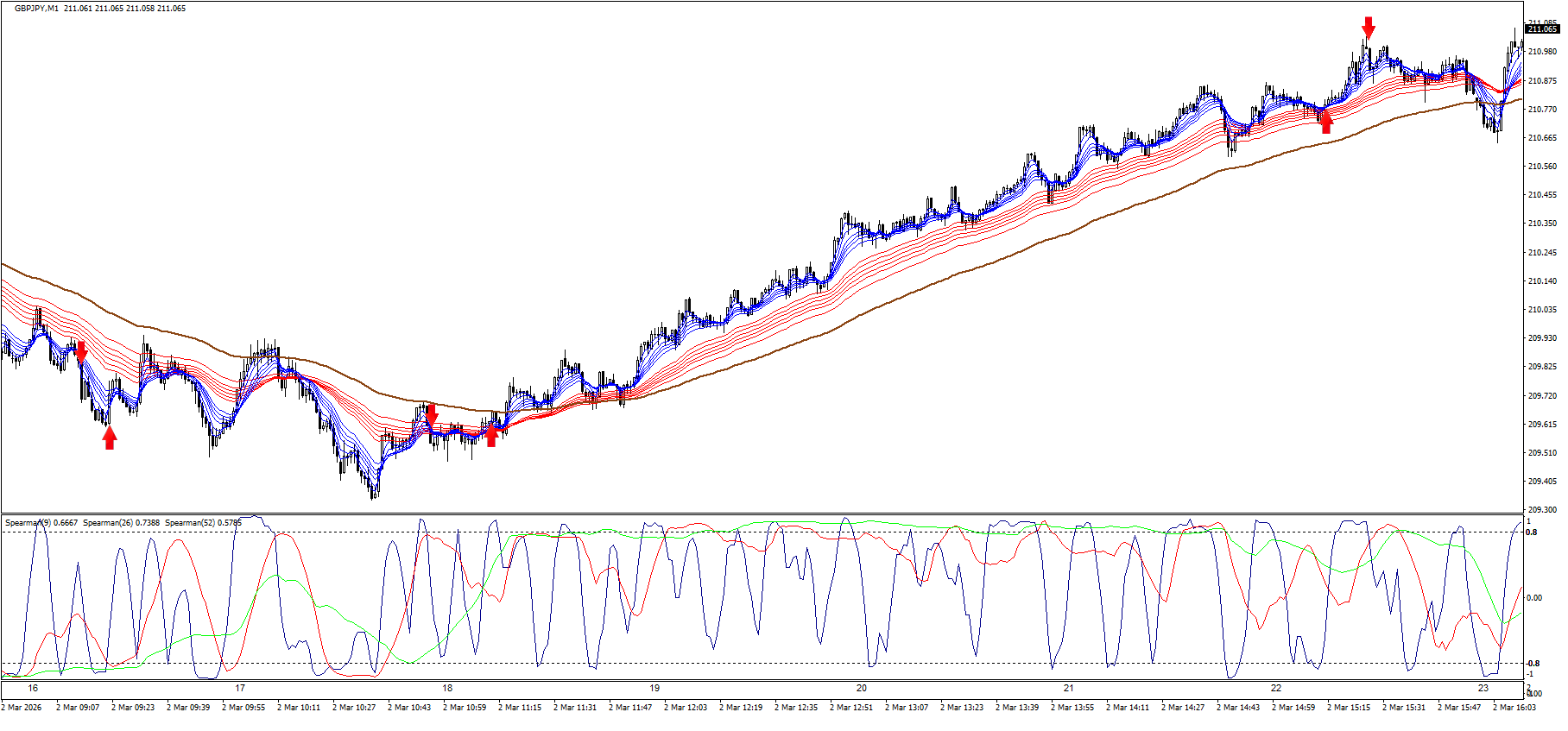Click the 2 Mar 16:03 time label
The height and width of the screenshot is (731, 1568).
coord(1514,708)
